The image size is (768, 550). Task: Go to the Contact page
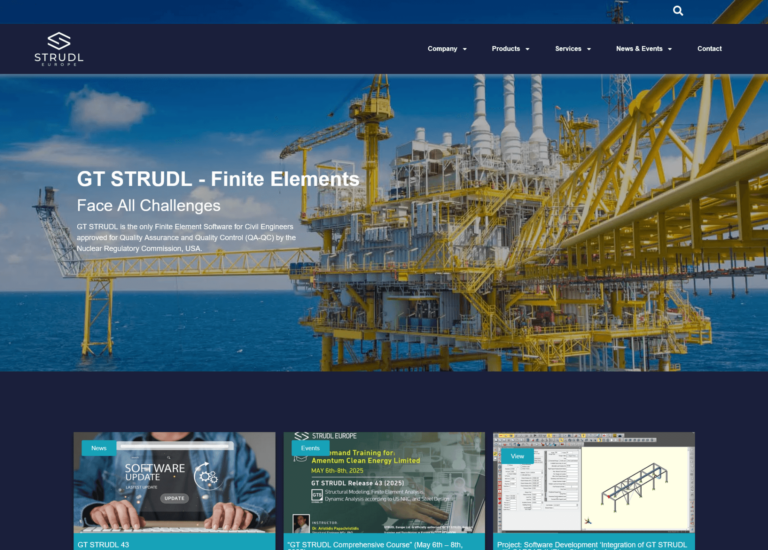(x=709, y=49)
